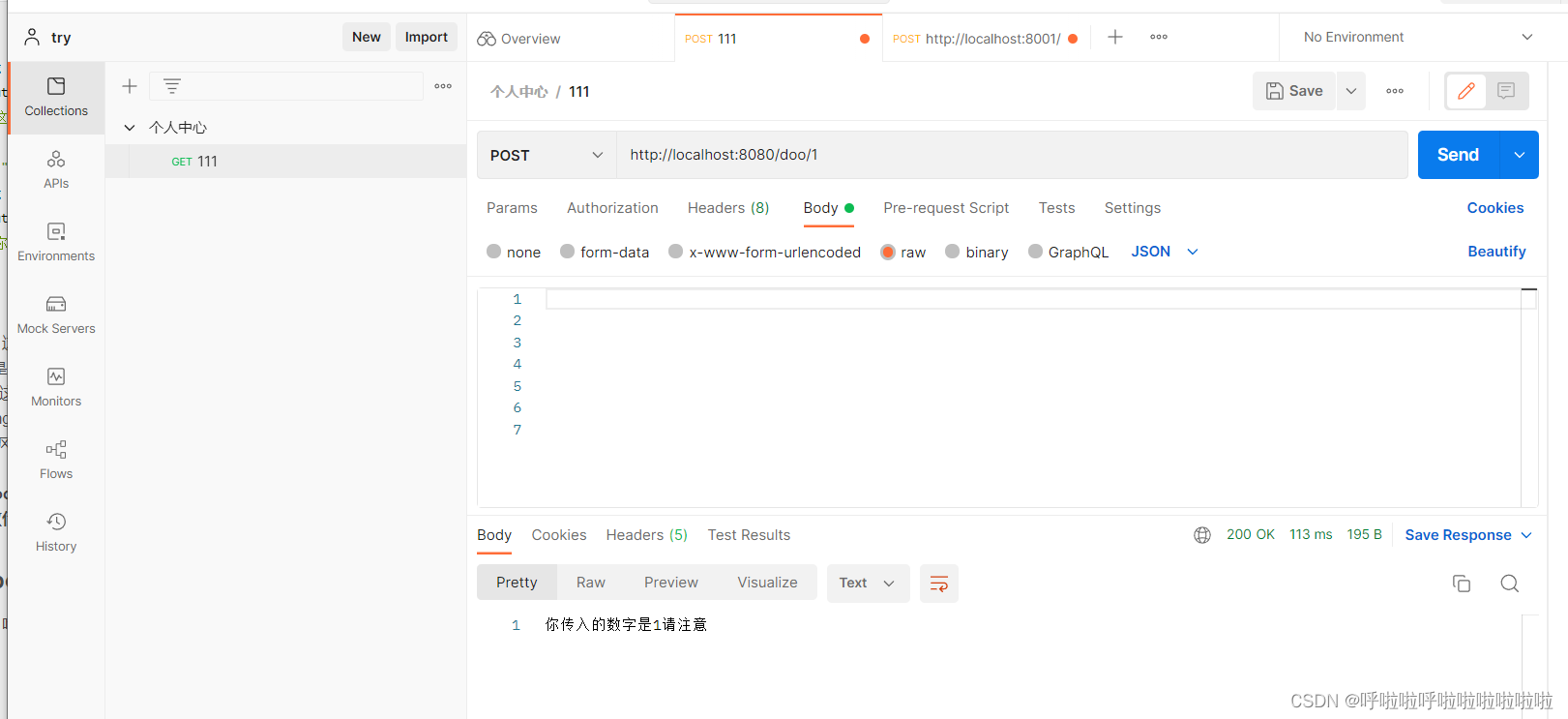Open the Environments sidebar panel
The width and height of the screenshot is (1568, 719).
coord(56,243)
